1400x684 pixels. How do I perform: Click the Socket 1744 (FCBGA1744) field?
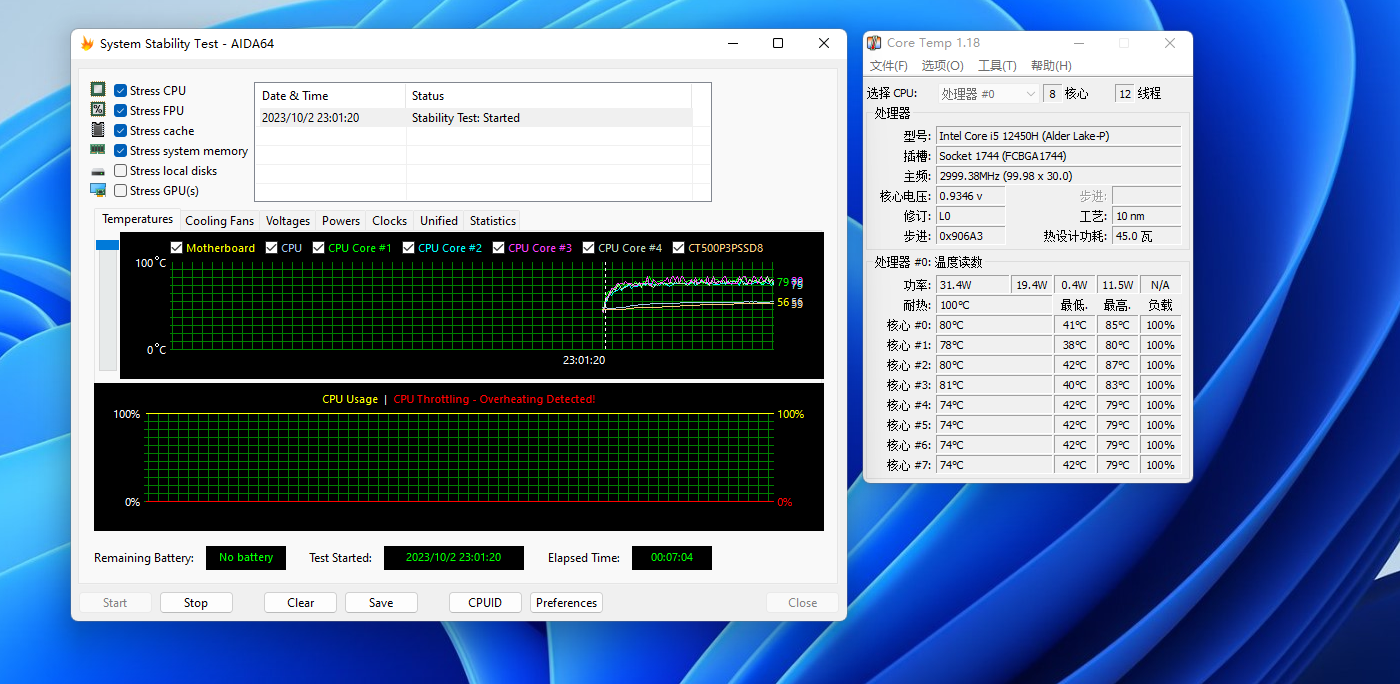point(1058,156)
